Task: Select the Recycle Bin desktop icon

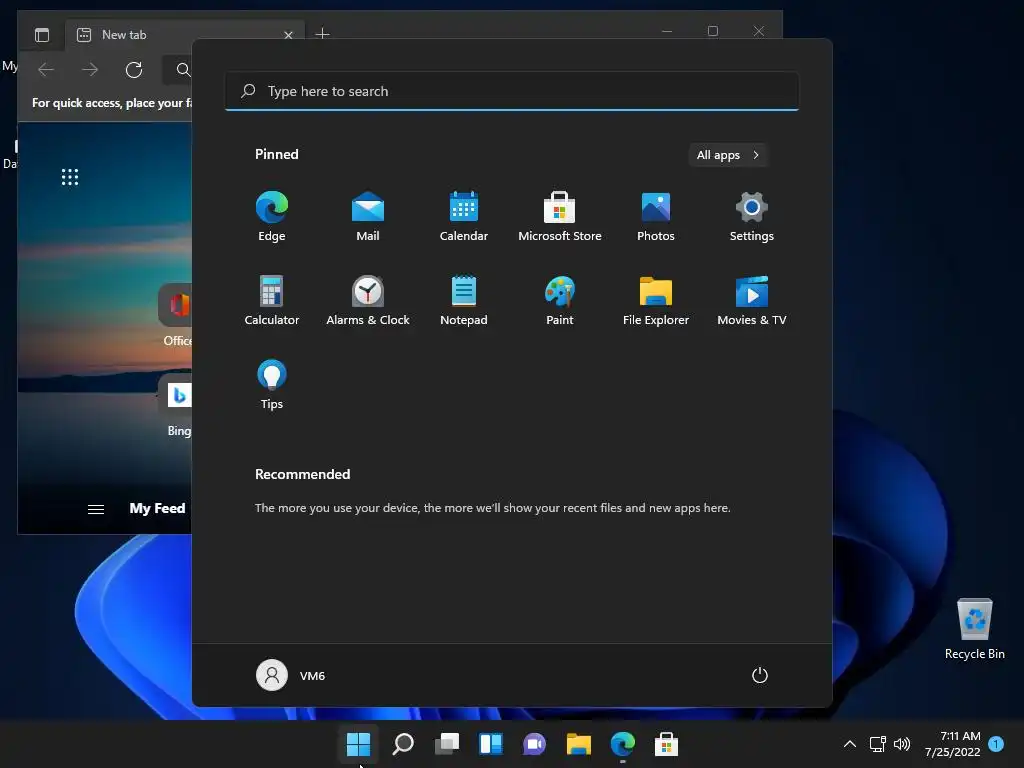Action: [974, 630]
